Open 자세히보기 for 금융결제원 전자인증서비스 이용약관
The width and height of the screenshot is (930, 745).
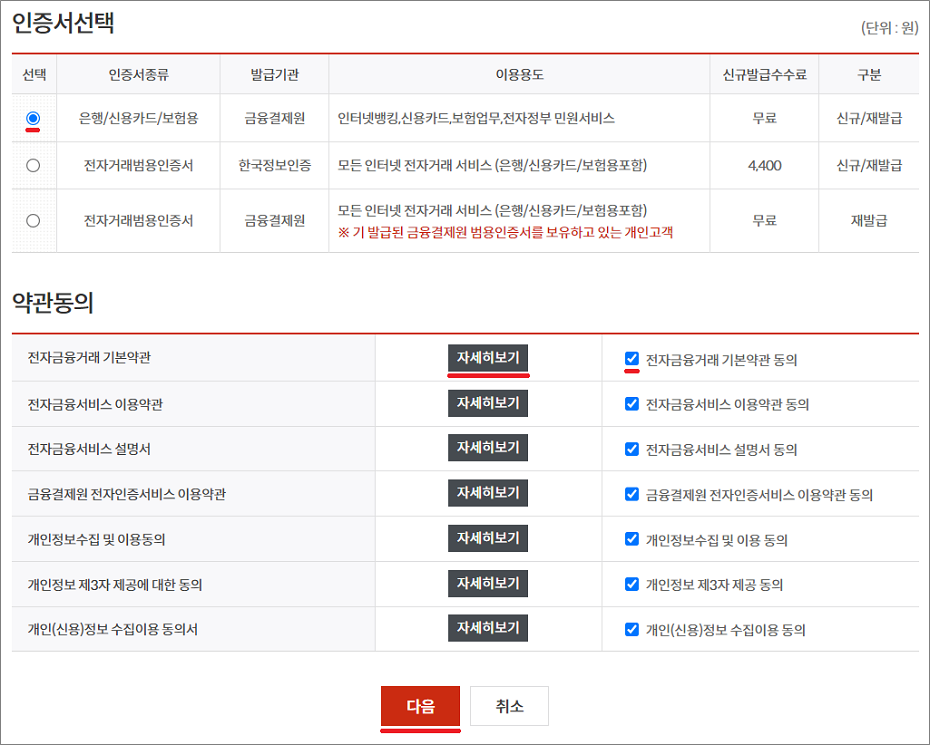[488, 493]
